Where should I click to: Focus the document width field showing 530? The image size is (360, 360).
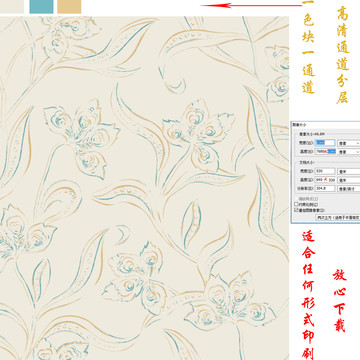(325, 171)
